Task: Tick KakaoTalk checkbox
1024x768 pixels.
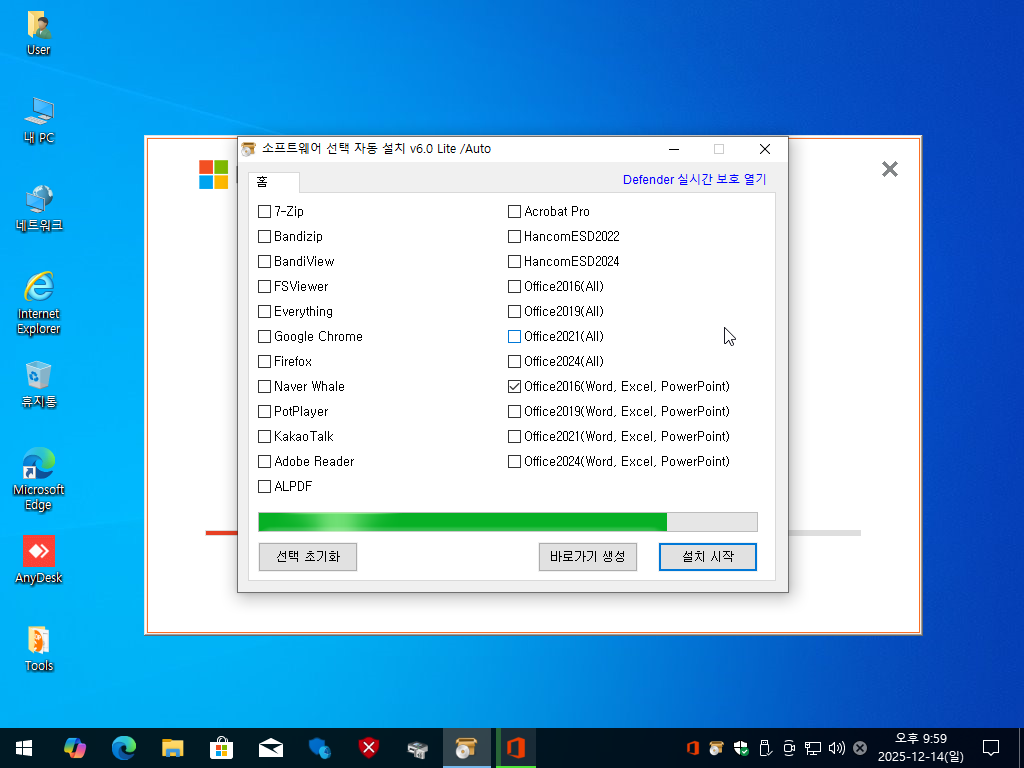Action: pos(264,436)
